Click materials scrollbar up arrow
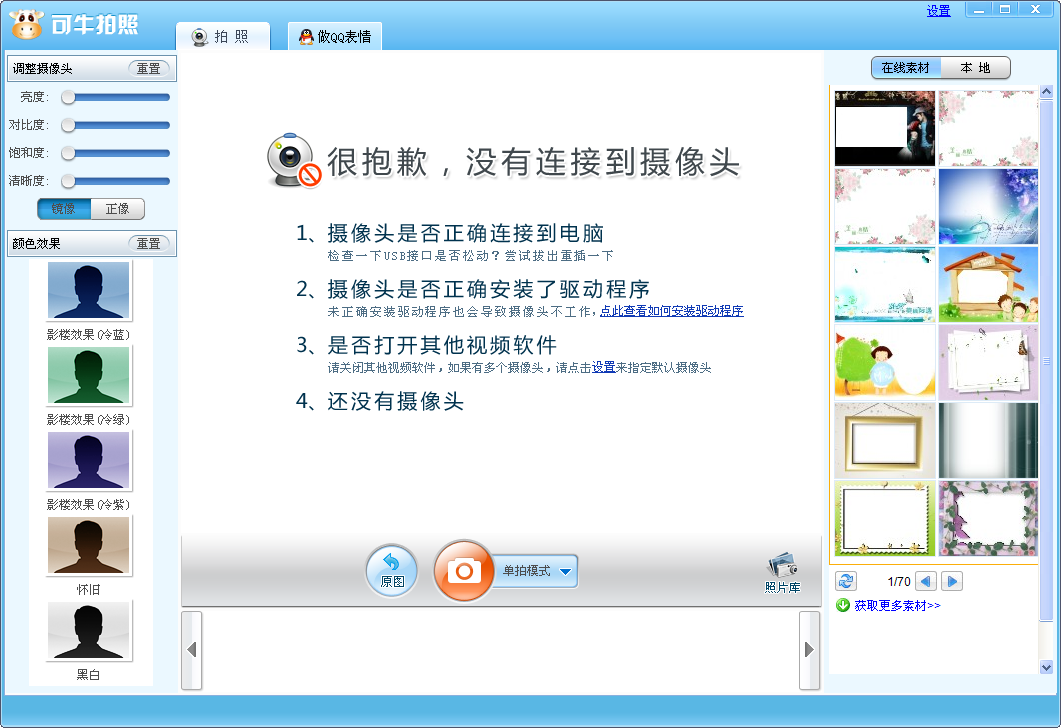 click(x=1046, y=91)
